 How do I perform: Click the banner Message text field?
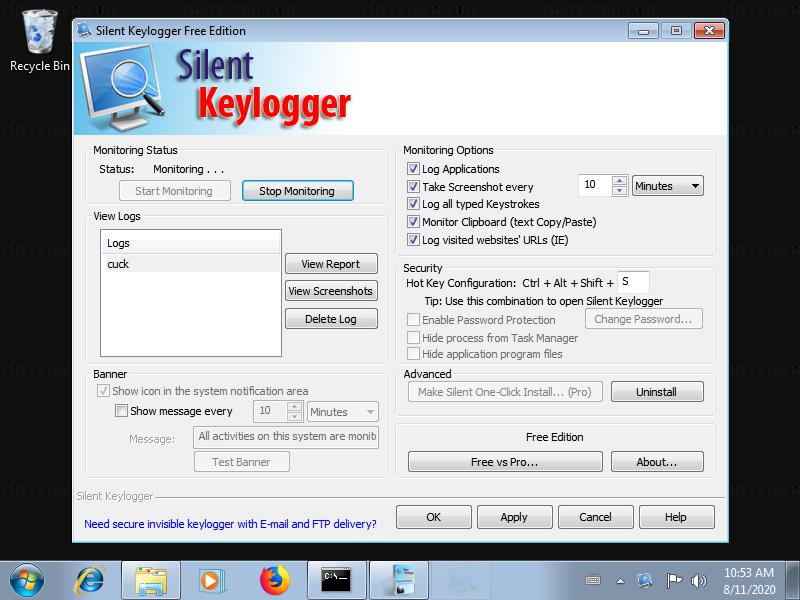286,437
